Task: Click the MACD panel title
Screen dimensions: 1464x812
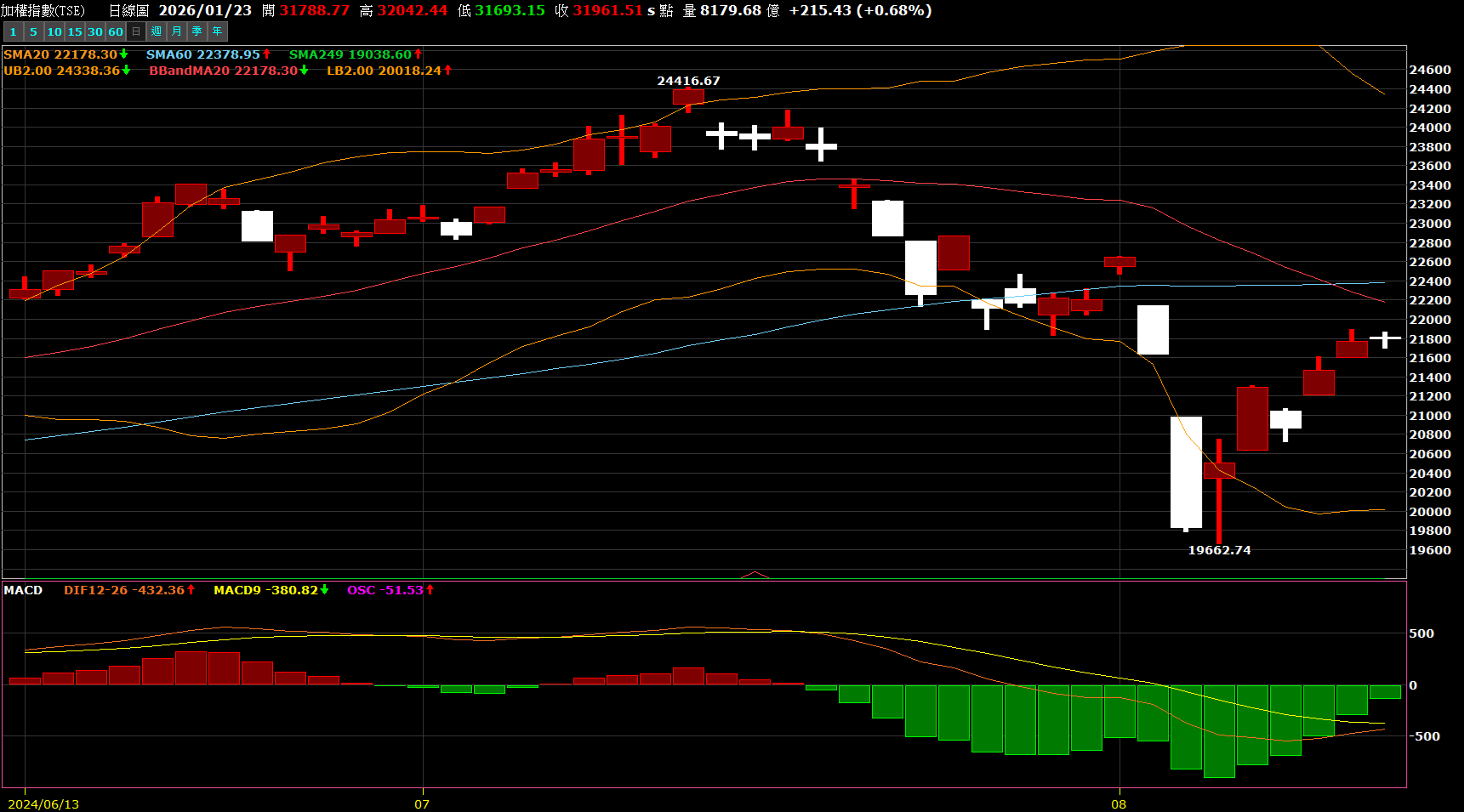Action: pos(23,590)
